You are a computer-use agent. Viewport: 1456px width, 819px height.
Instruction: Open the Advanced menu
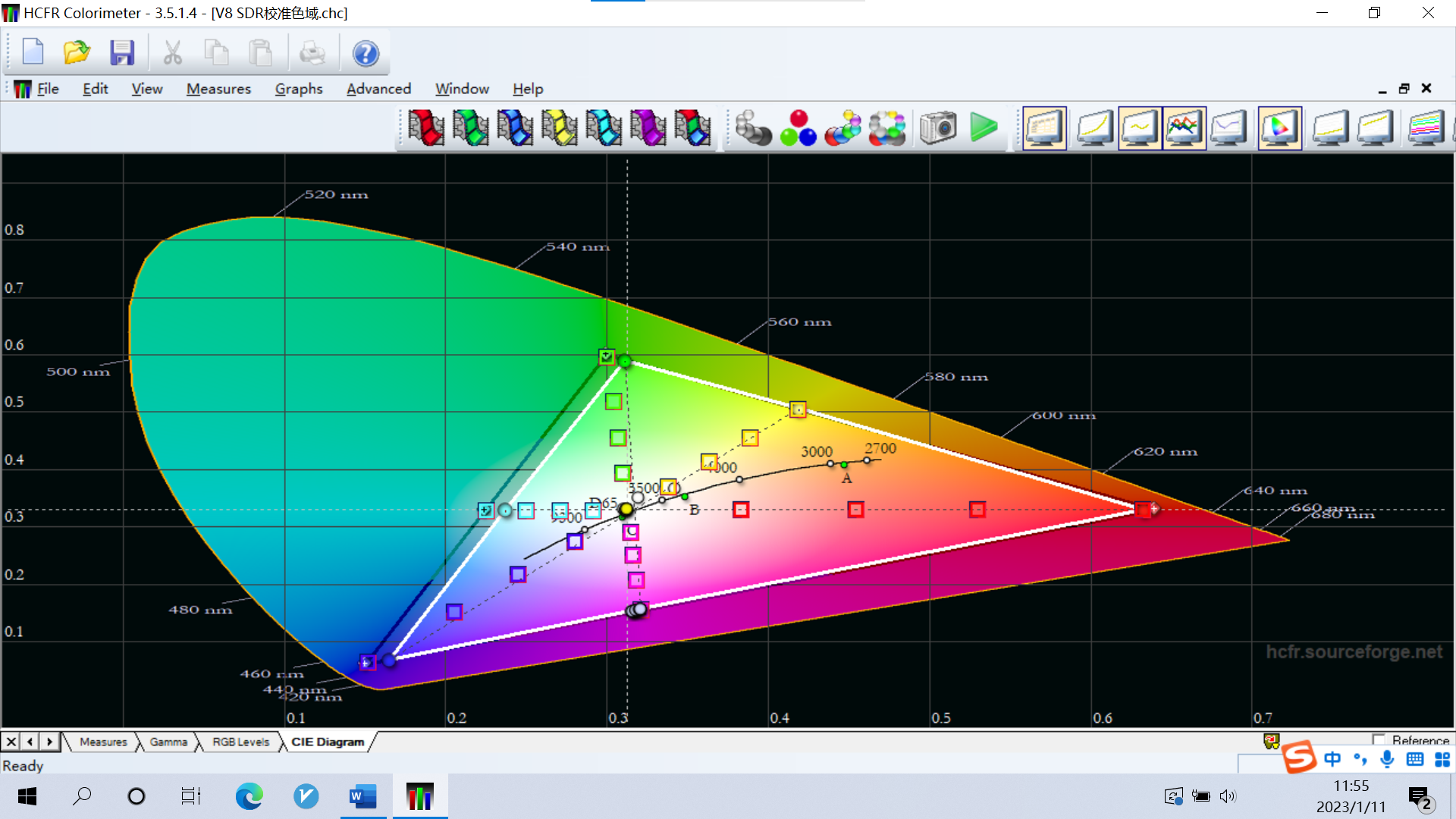tap(378, 89)
